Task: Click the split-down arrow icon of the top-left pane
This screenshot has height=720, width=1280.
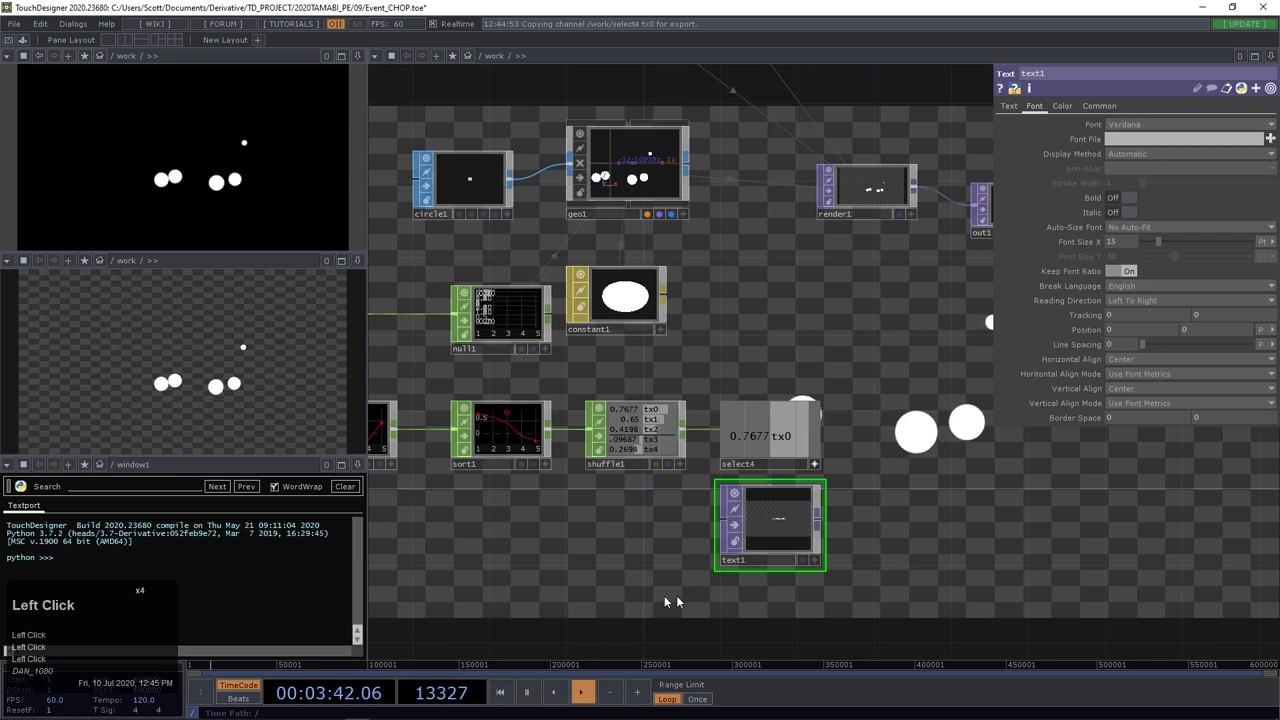Action: click(x=357, y=56)
